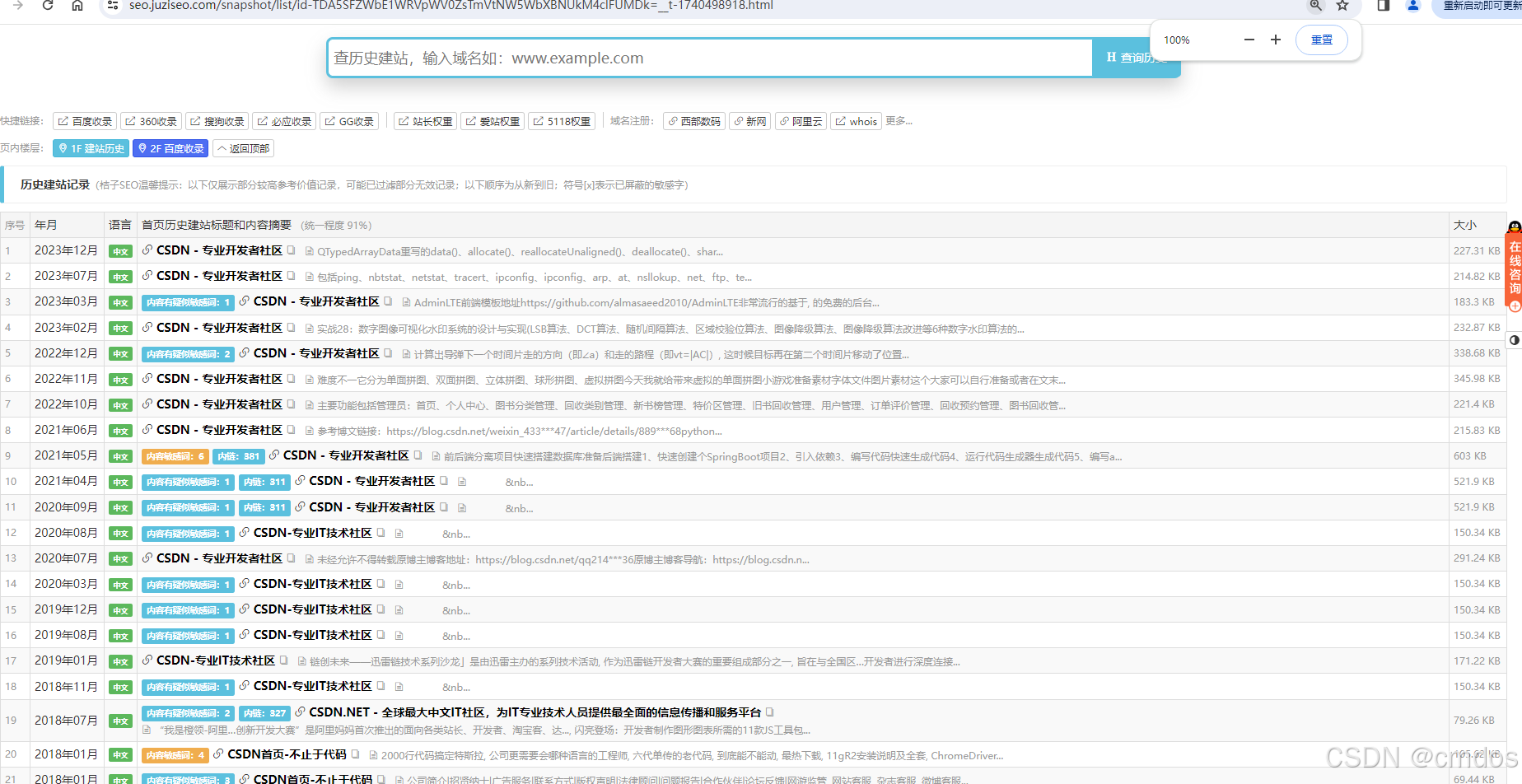
Task: Decrease zoom with the minus button
Action: [x=1249, y=40]
